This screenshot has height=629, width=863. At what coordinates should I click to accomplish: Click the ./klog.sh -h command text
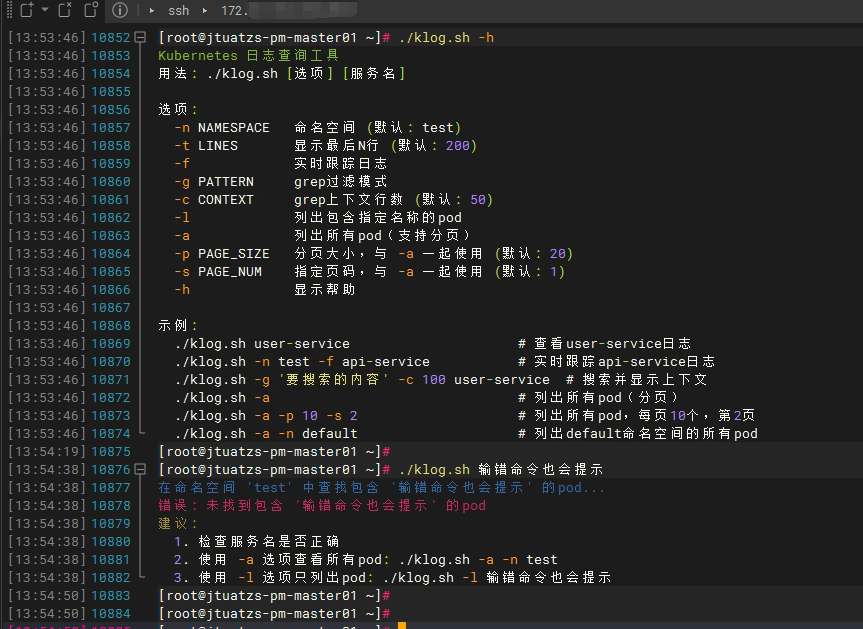tap(446, 38)
